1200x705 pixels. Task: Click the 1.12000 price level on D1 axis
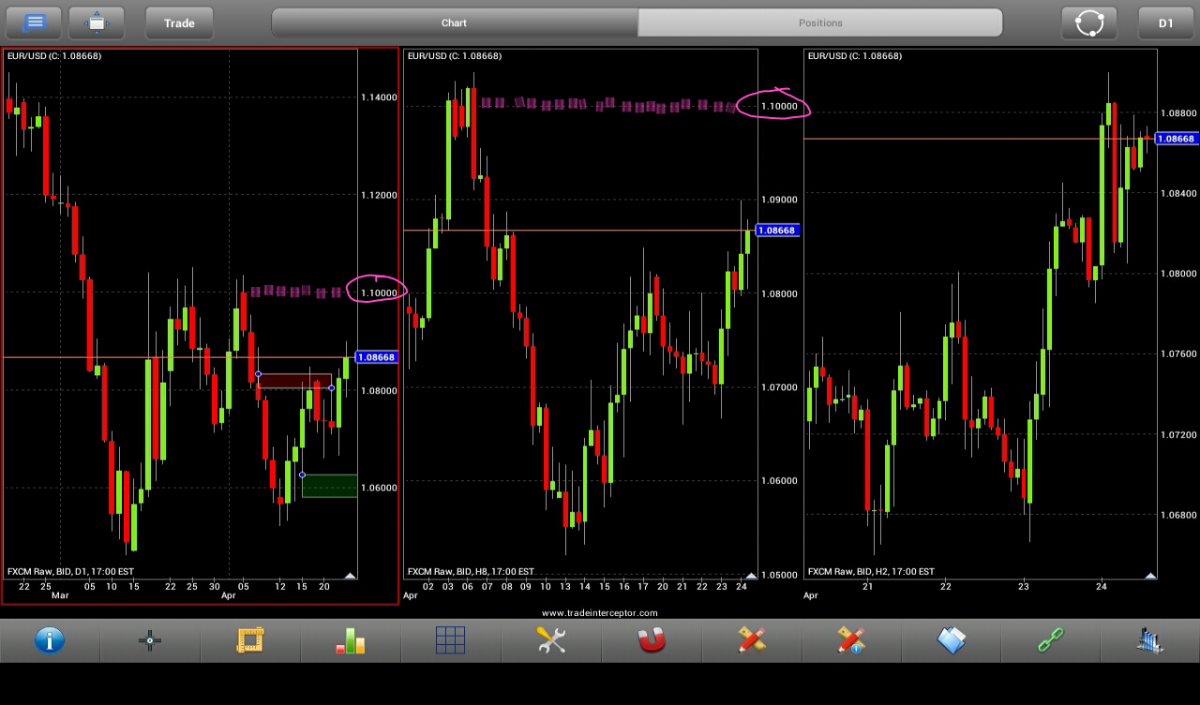coord(379,195)
